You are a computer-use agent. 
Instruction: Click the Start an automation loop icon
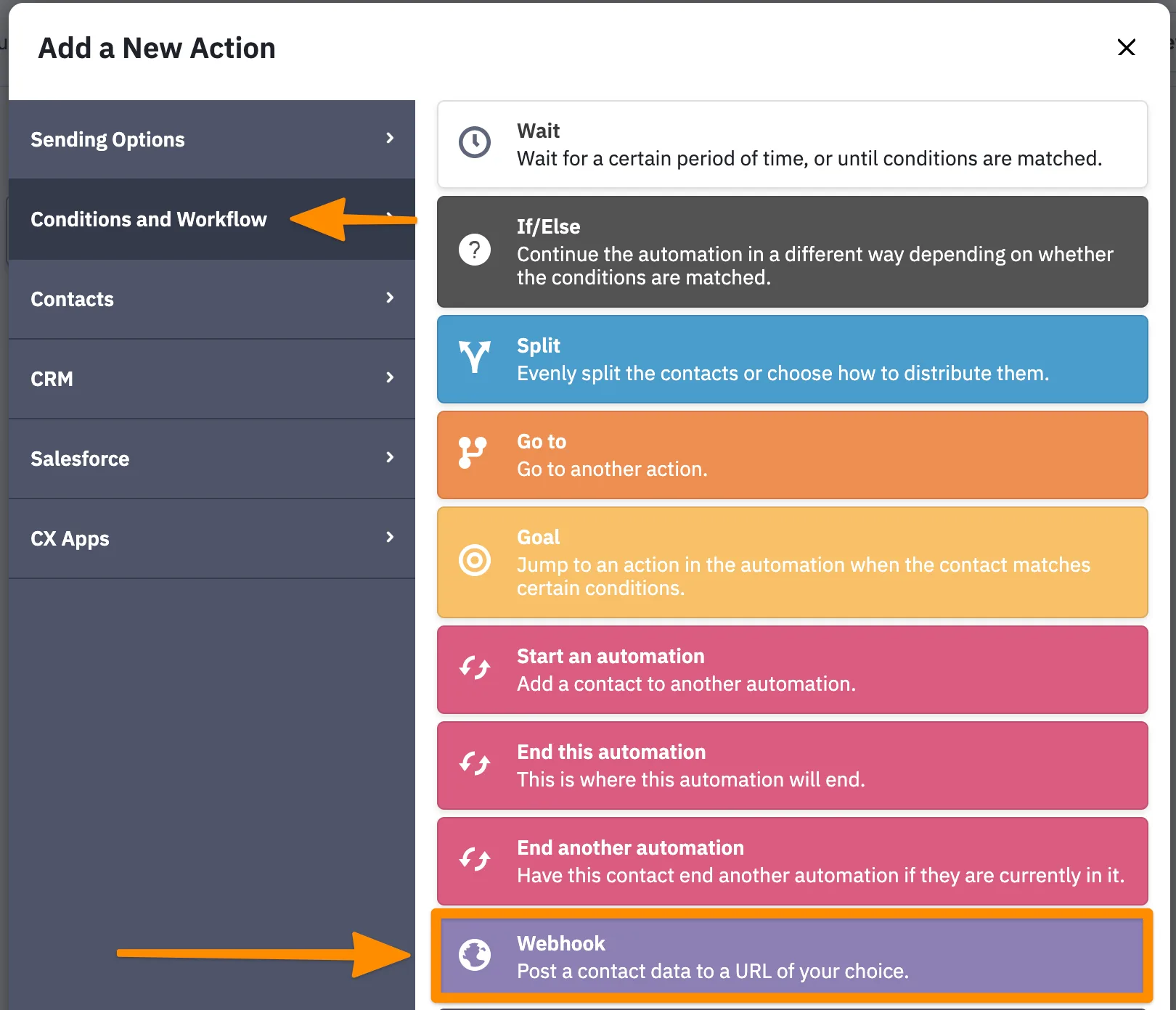tap(475, 668)
